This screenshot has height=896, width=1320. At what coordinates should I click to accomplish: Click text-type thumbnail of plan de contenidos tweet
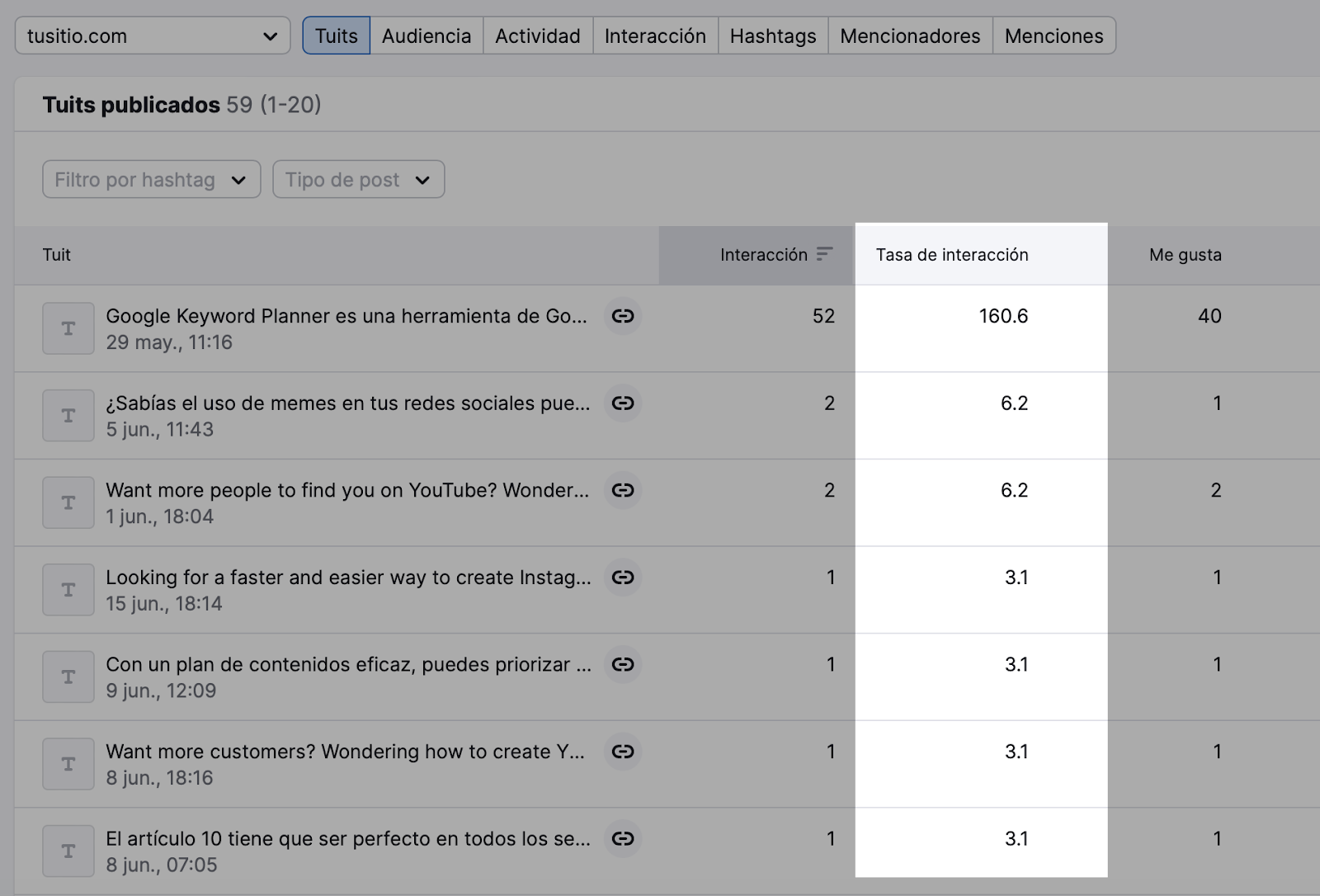click(68, 677)
